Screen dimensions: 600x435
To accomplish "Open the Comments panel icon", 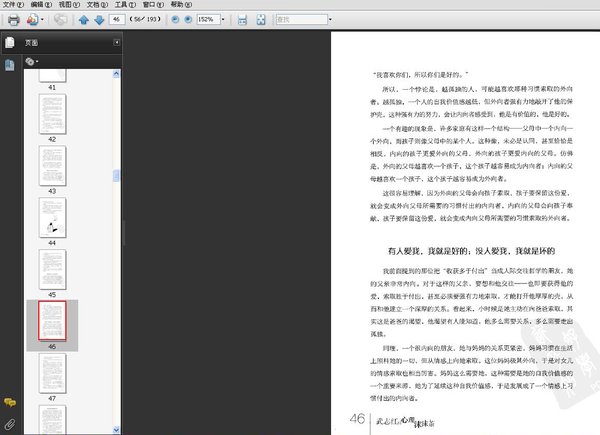I will [x=9, y=402].
